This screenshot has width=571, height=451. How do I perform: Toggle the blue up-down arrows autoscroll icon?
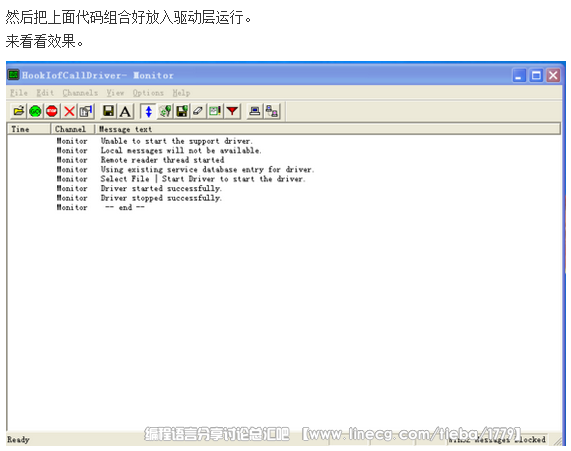148,111
